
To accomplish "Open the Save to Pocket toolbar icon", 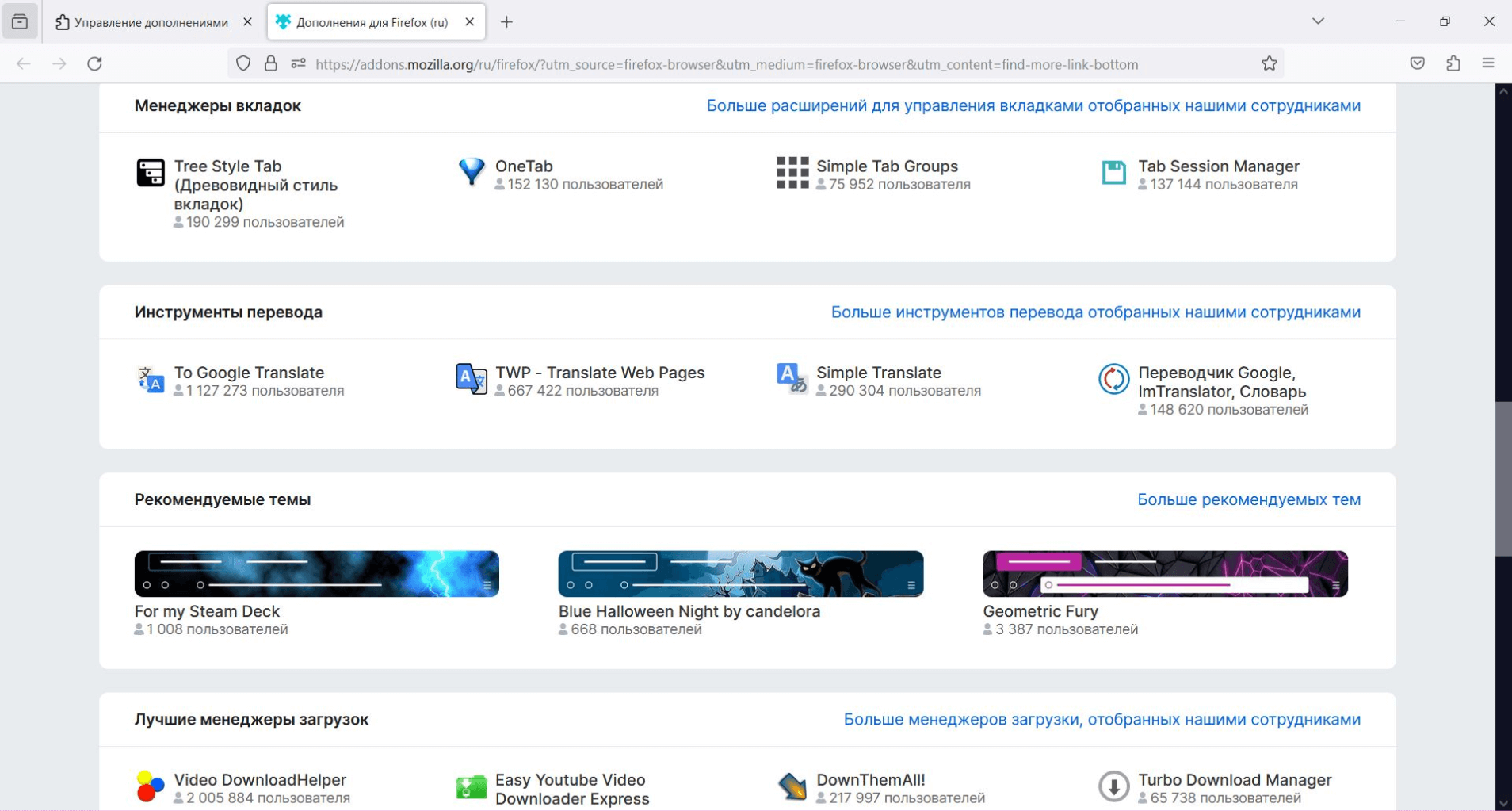I will (1417, 63).
